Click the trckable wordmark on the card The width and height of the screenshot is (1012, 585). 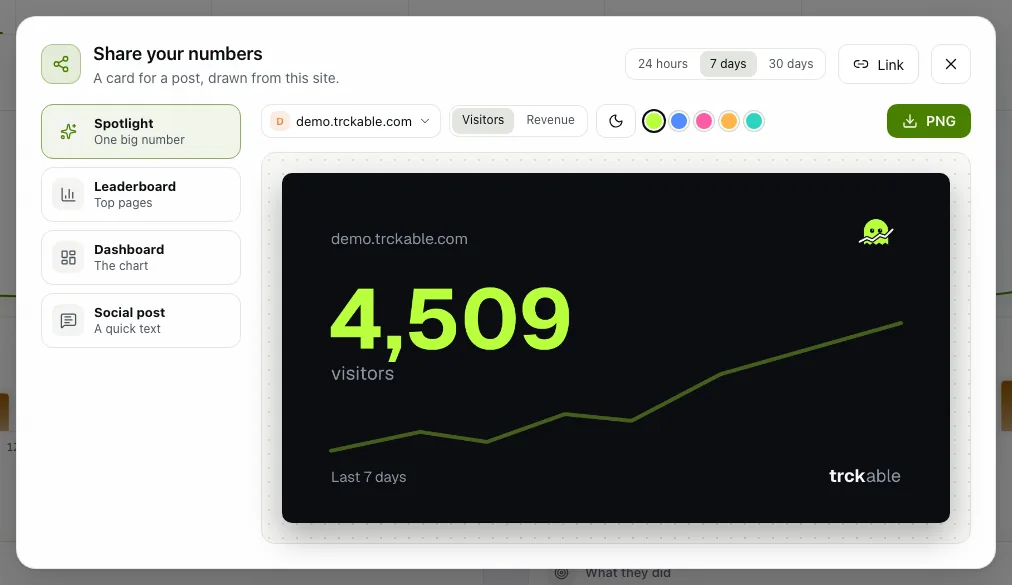pos(865,476)
